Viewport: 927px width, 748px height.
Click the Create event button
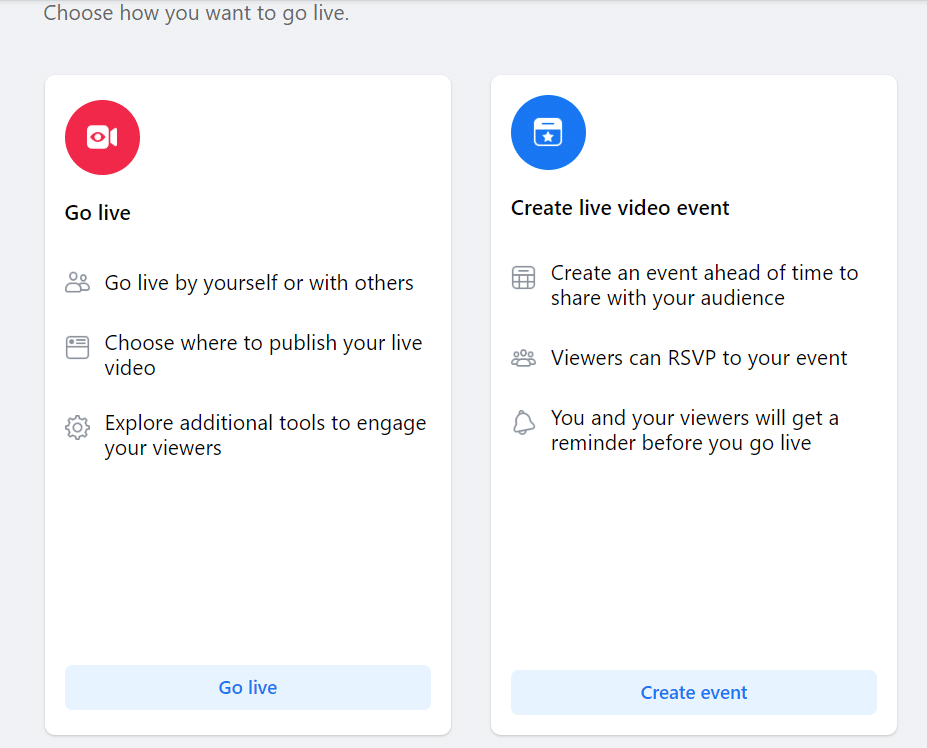coord(693,692)
